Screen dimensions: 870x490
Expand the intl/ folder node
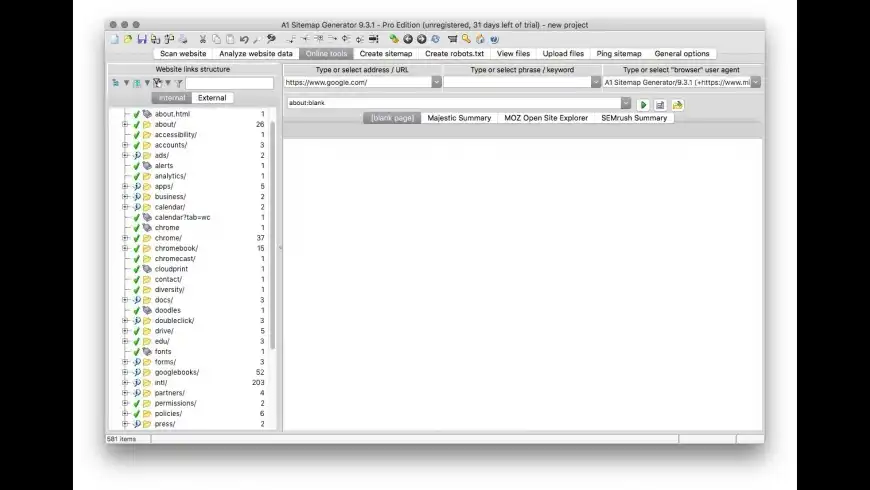click(125, 382)
